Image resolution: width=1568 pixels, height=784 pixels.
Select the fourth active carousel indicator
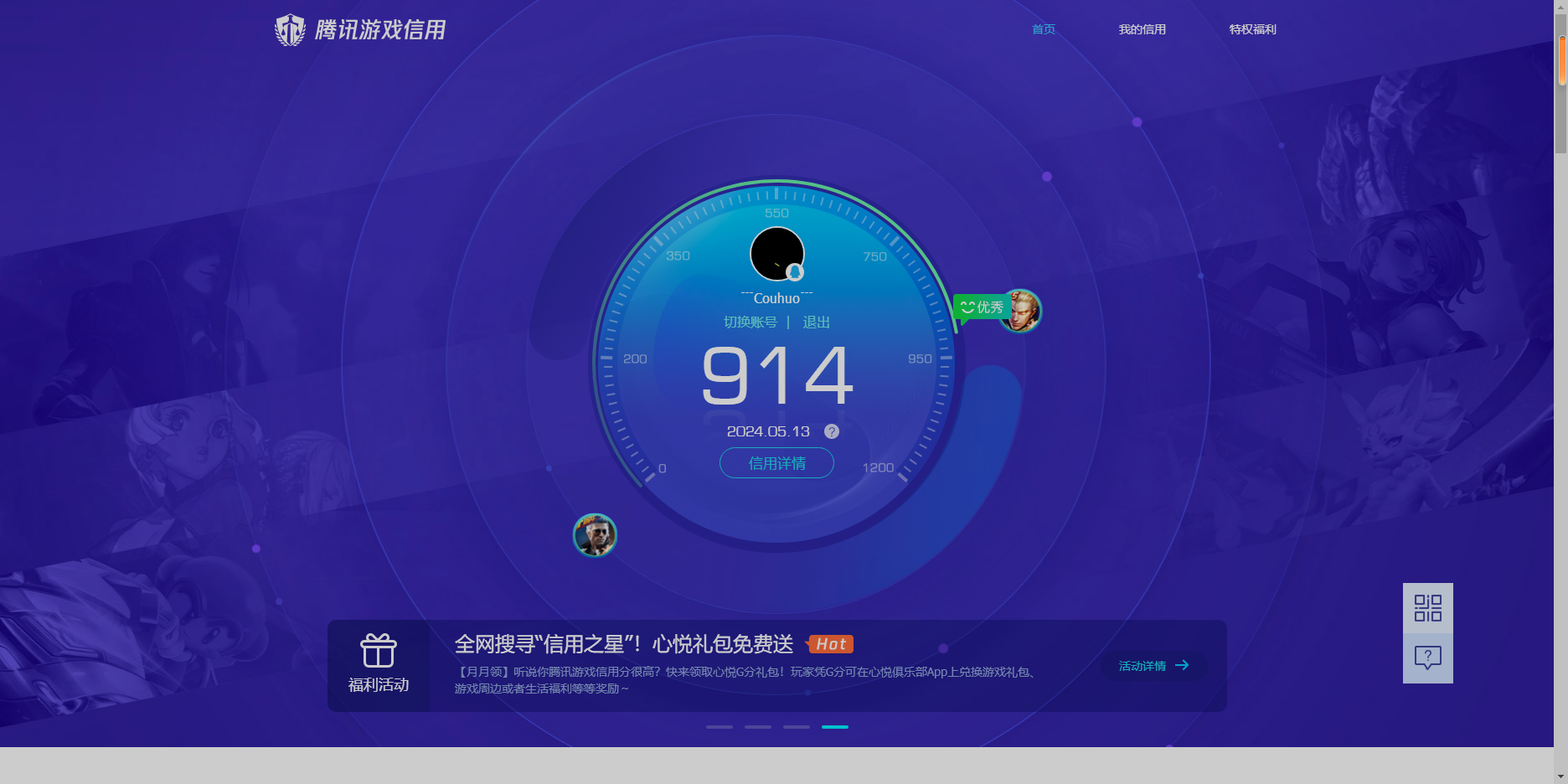pos(835,727)
